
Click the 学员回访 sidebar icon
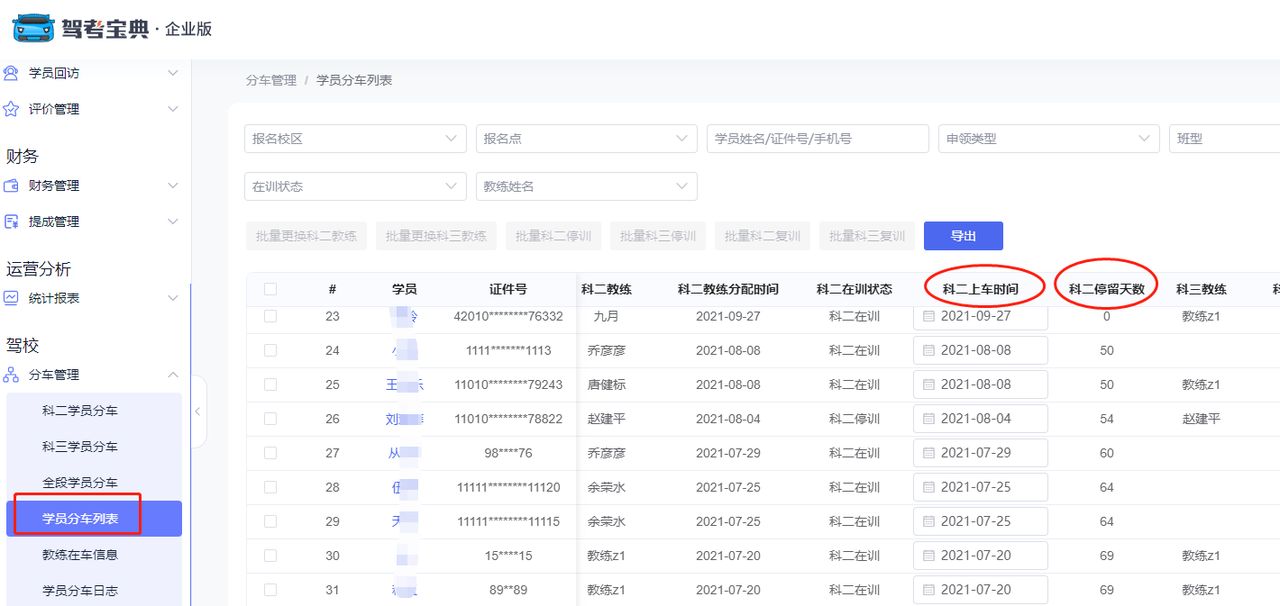tap(11, 73)
